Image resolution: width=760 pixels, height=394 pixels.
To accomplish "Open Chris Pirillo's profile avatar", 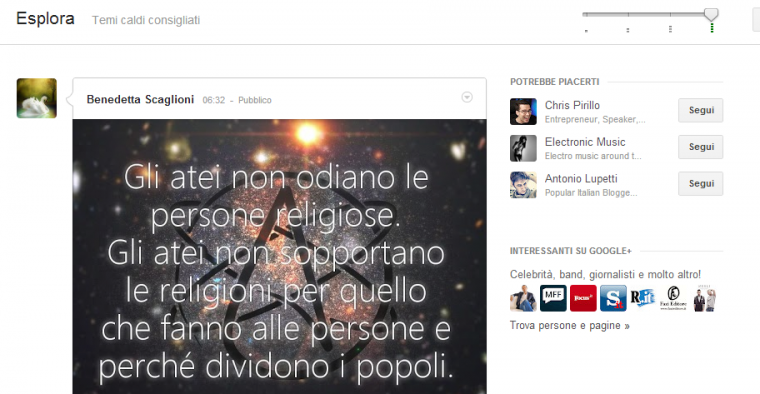I will 523,111.
